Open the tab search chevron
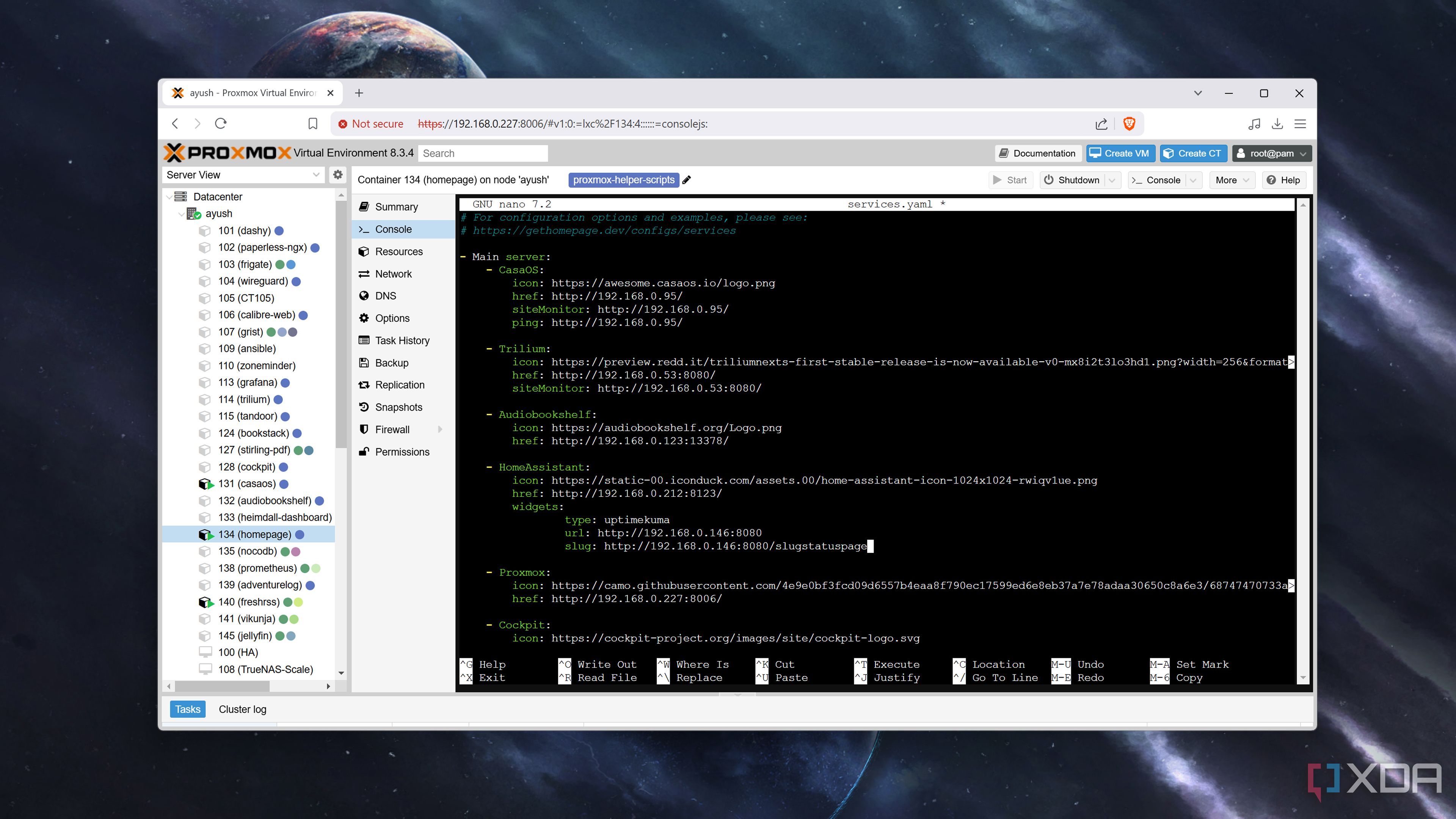The height and width of the screenshot is (819, 1456). (1198, 93)
